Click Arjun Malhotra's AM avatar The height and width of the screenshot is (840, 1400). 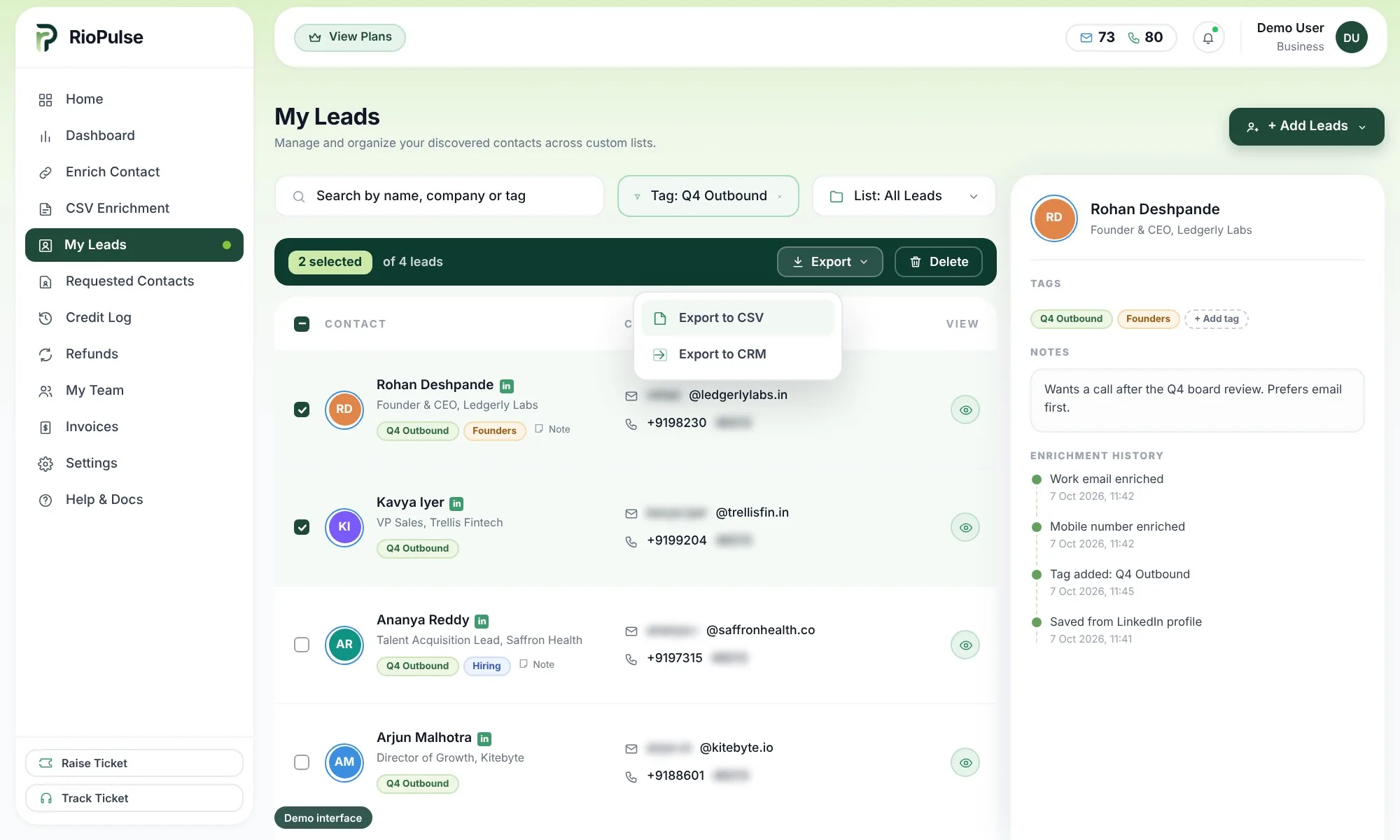click(x=344, y=762)
